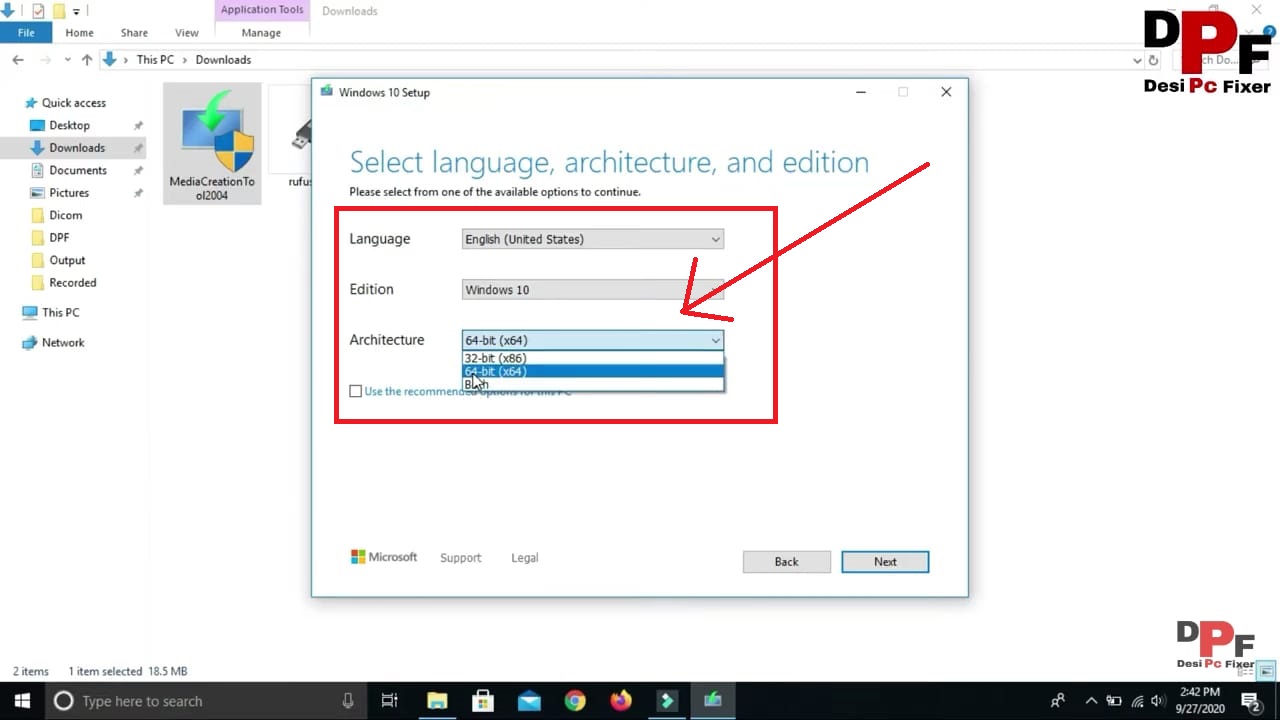Click the Microsoft logo in Setup

383,557
